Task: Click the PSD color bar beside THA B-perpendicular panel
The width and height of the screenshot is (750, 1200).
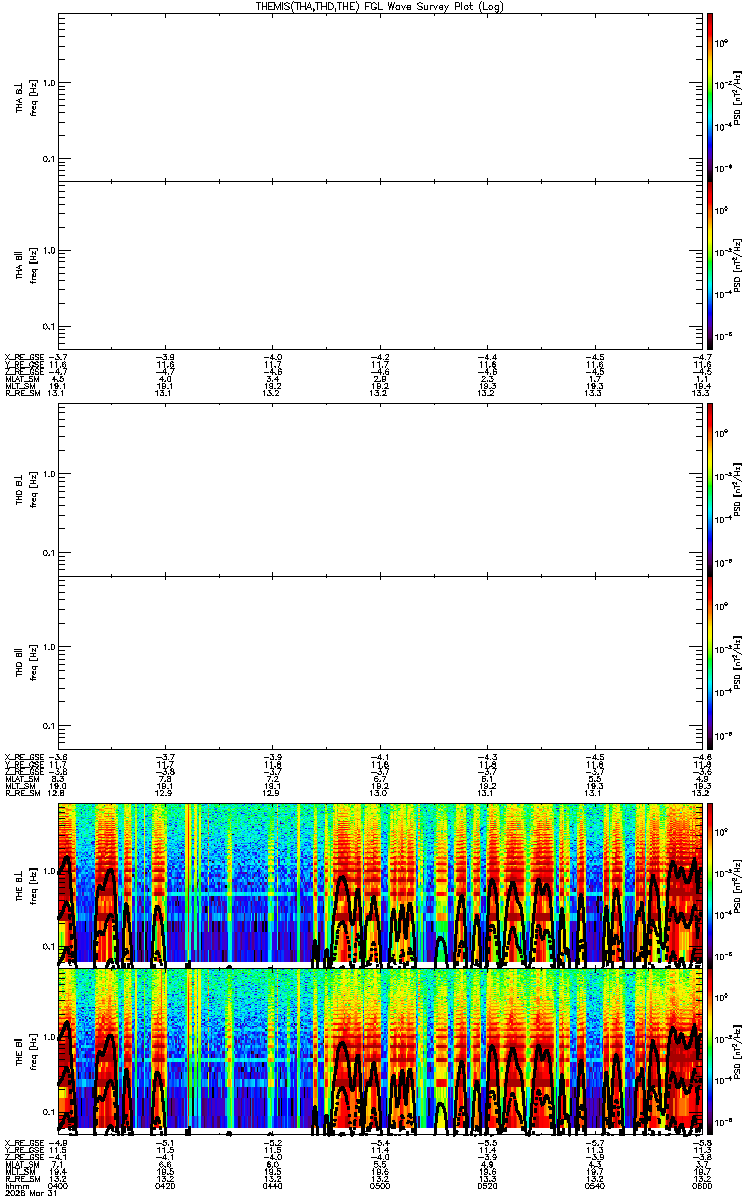Action: coord(709,97)
